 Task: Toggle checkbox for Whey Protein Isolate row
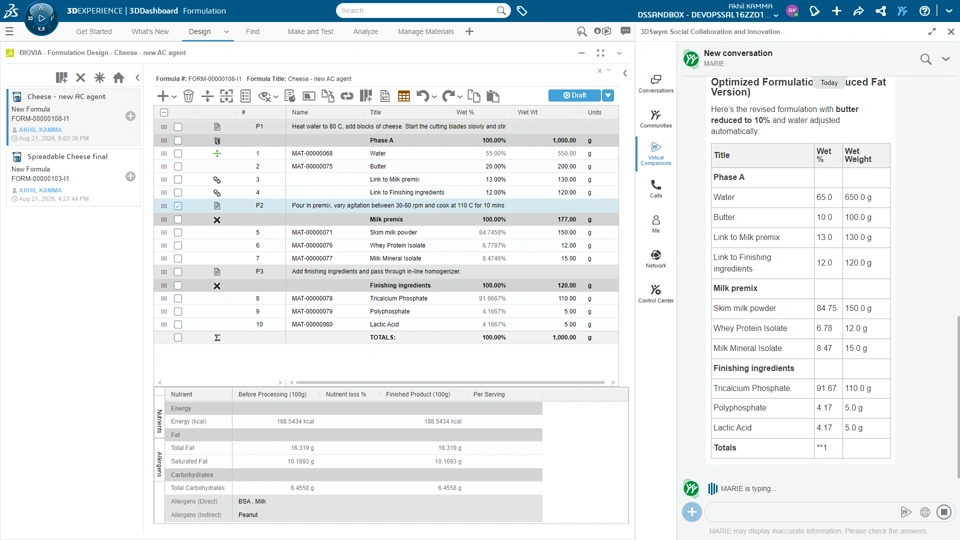pyautogui.click(x=178, y=246)
